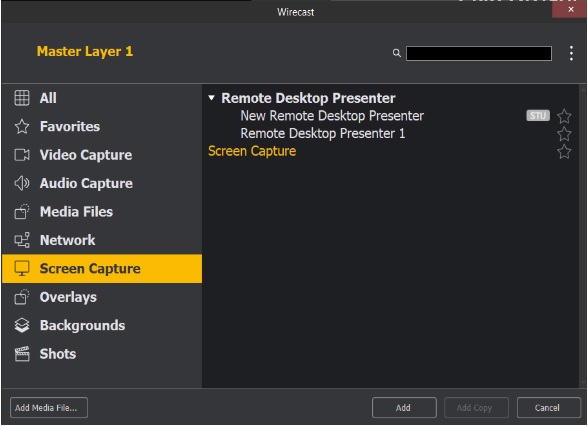Click the Master Layer 1 title
588x426 pixels.
(85, 51)
